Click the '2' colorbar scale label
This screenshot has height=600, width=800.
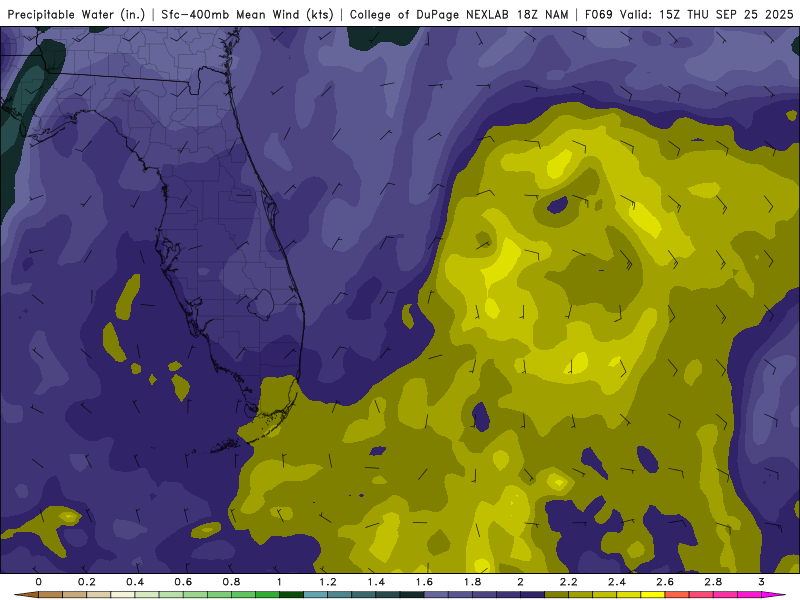[x=520, y=582]
